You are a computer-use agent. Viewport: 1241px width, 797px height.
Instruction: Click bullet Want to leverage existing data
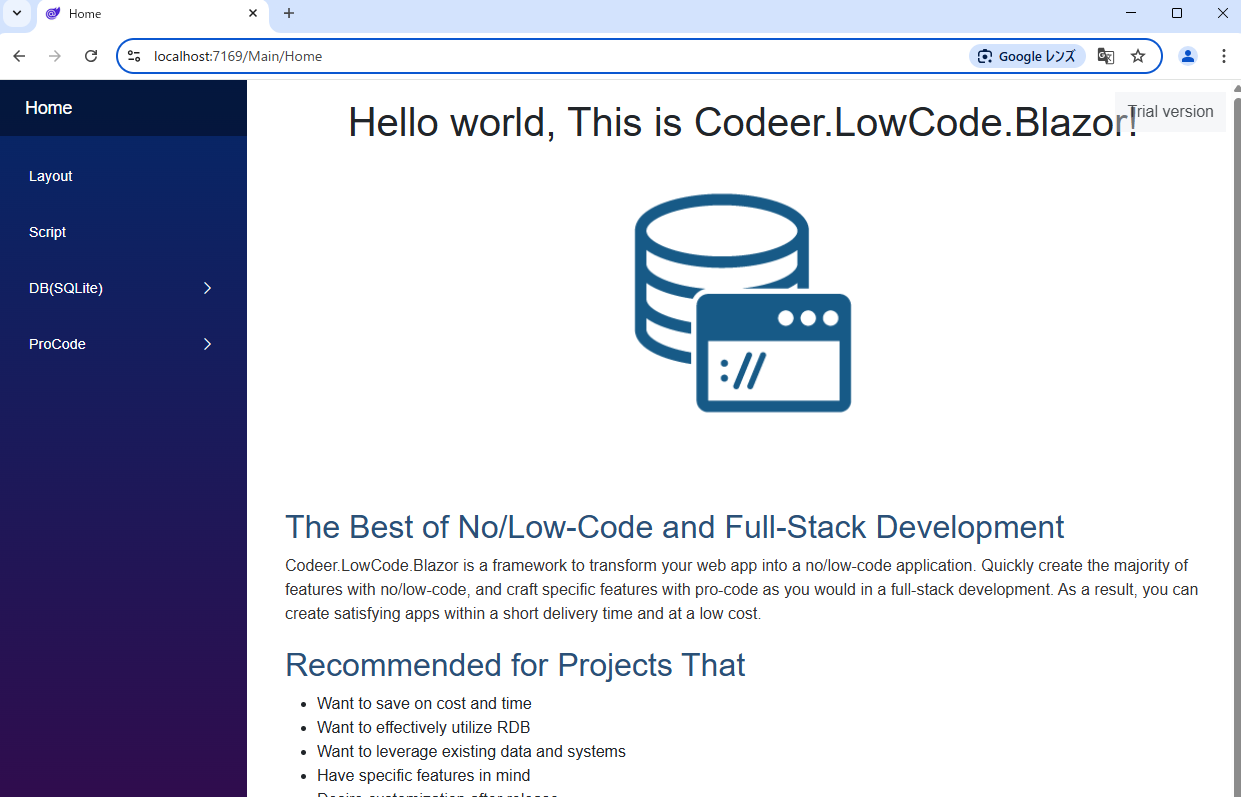pyautogui.click(x=471, y=751)
